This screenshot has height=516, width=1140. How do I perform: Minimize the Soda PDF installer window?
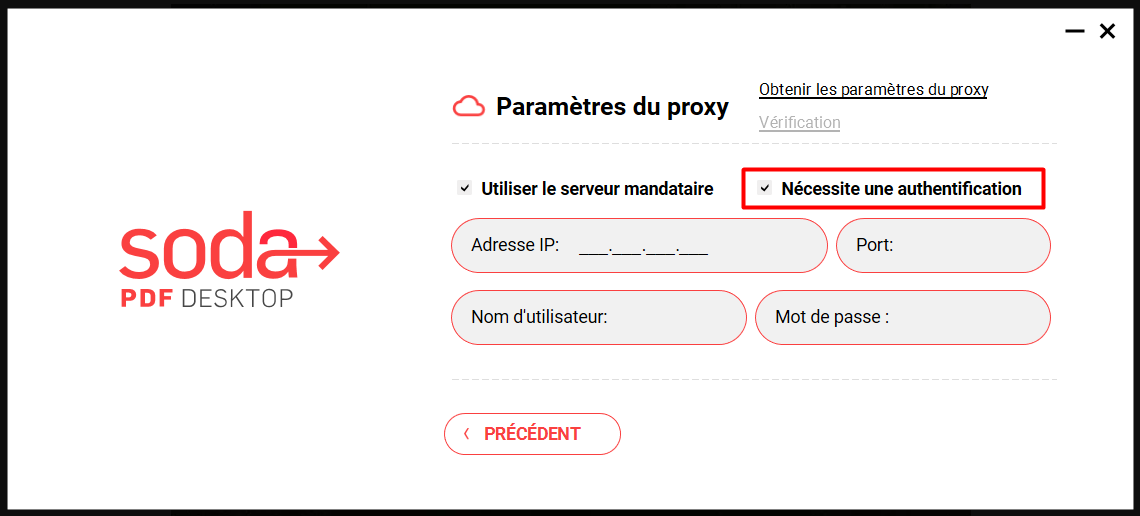click(x=1075, y=32)
